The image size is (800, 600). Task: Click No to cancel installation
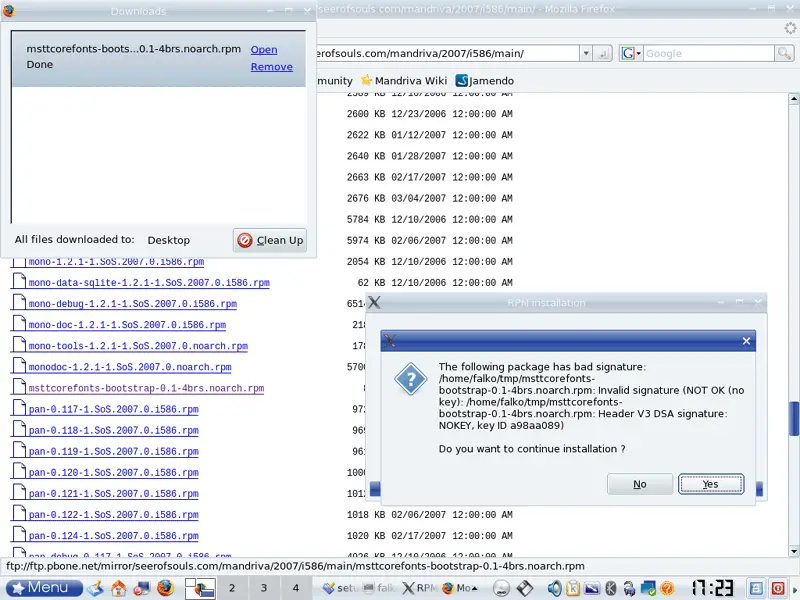pos(640,484)
